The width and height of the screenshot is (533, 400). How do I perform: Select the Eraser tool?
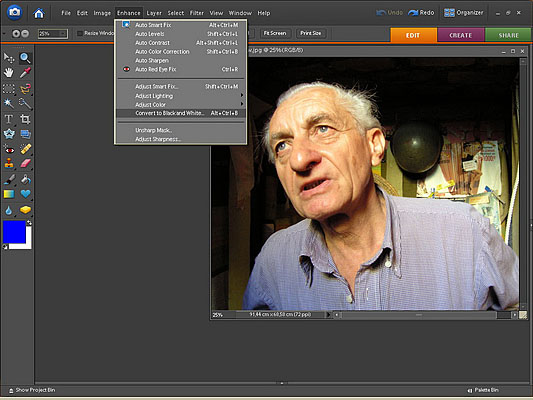pos(25,163)
